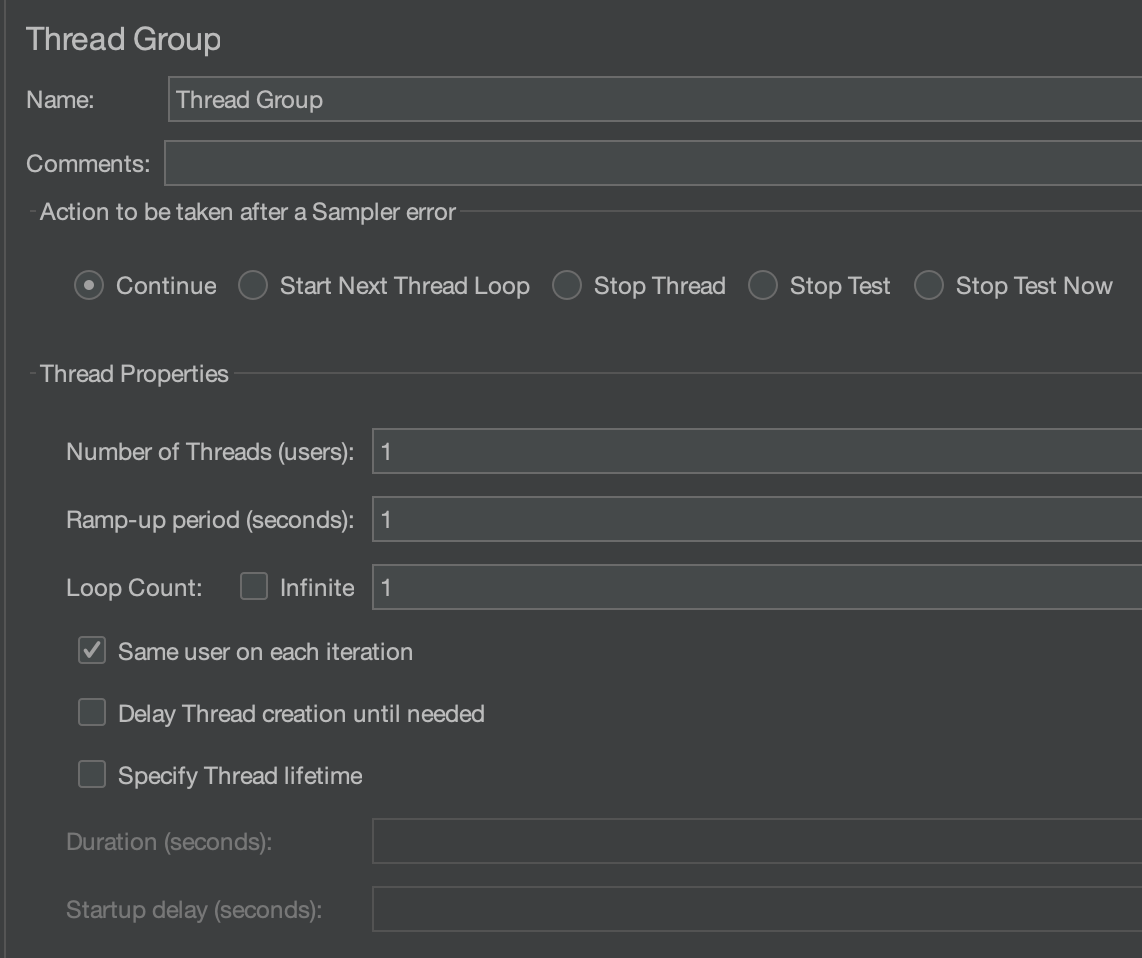Click the Duration (seconds) field

click(757, 841)
